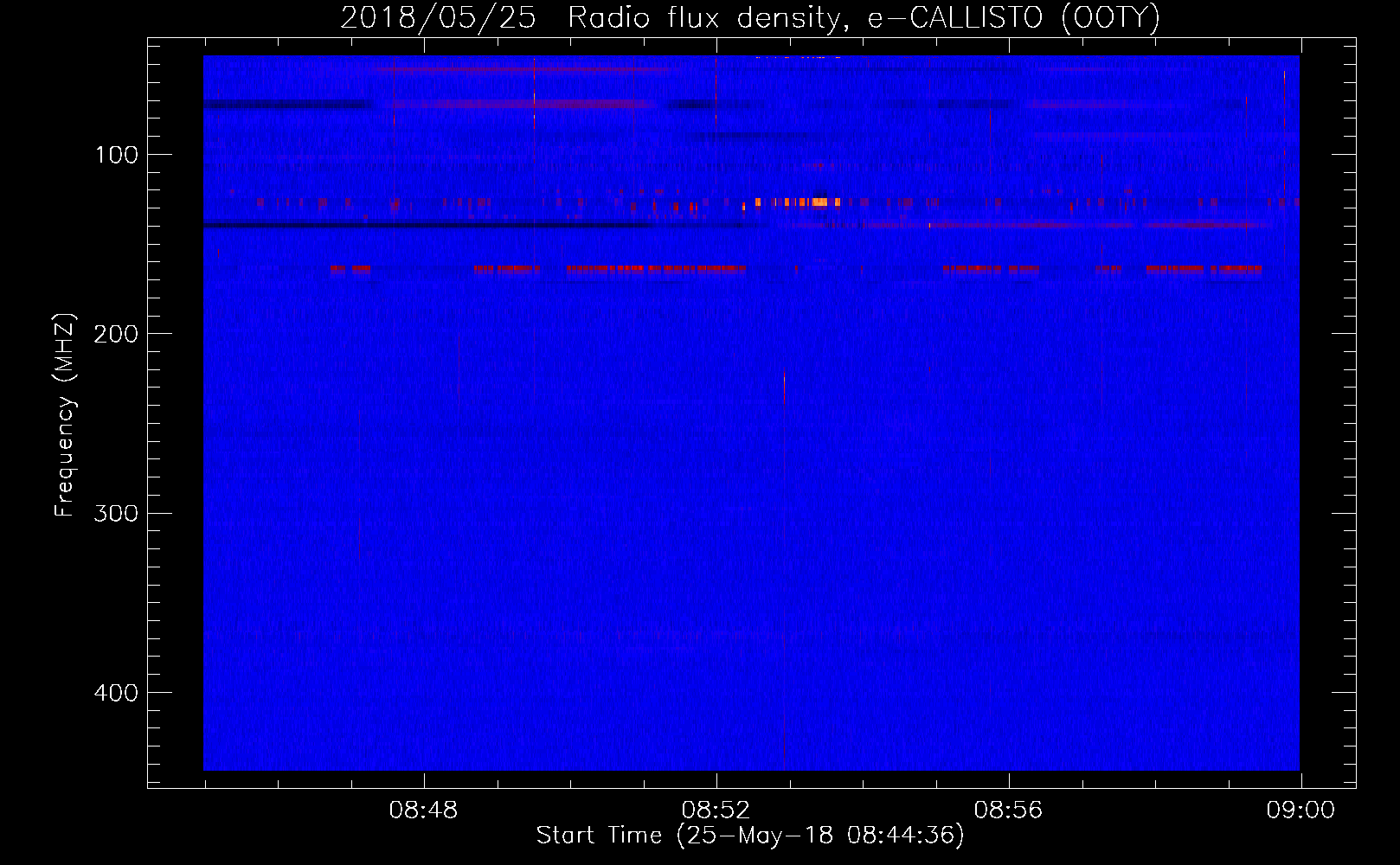Click the 09:00 time tick label
Screen dimensions: 1400x865
coord(1300,811)
